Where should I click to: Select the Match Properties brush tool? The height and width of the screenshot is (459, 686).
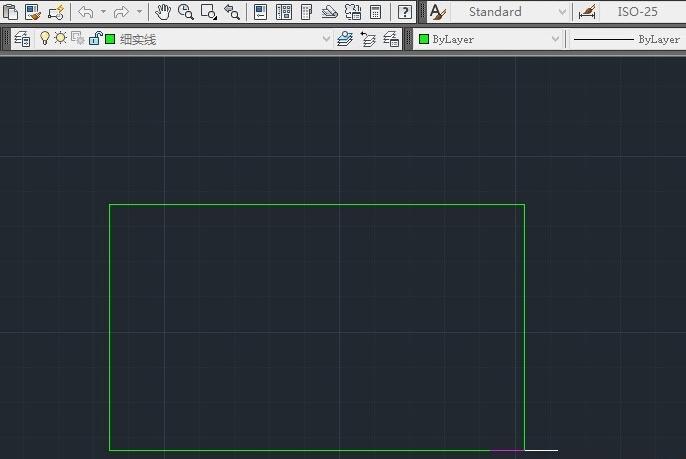[x=33, y=12]
